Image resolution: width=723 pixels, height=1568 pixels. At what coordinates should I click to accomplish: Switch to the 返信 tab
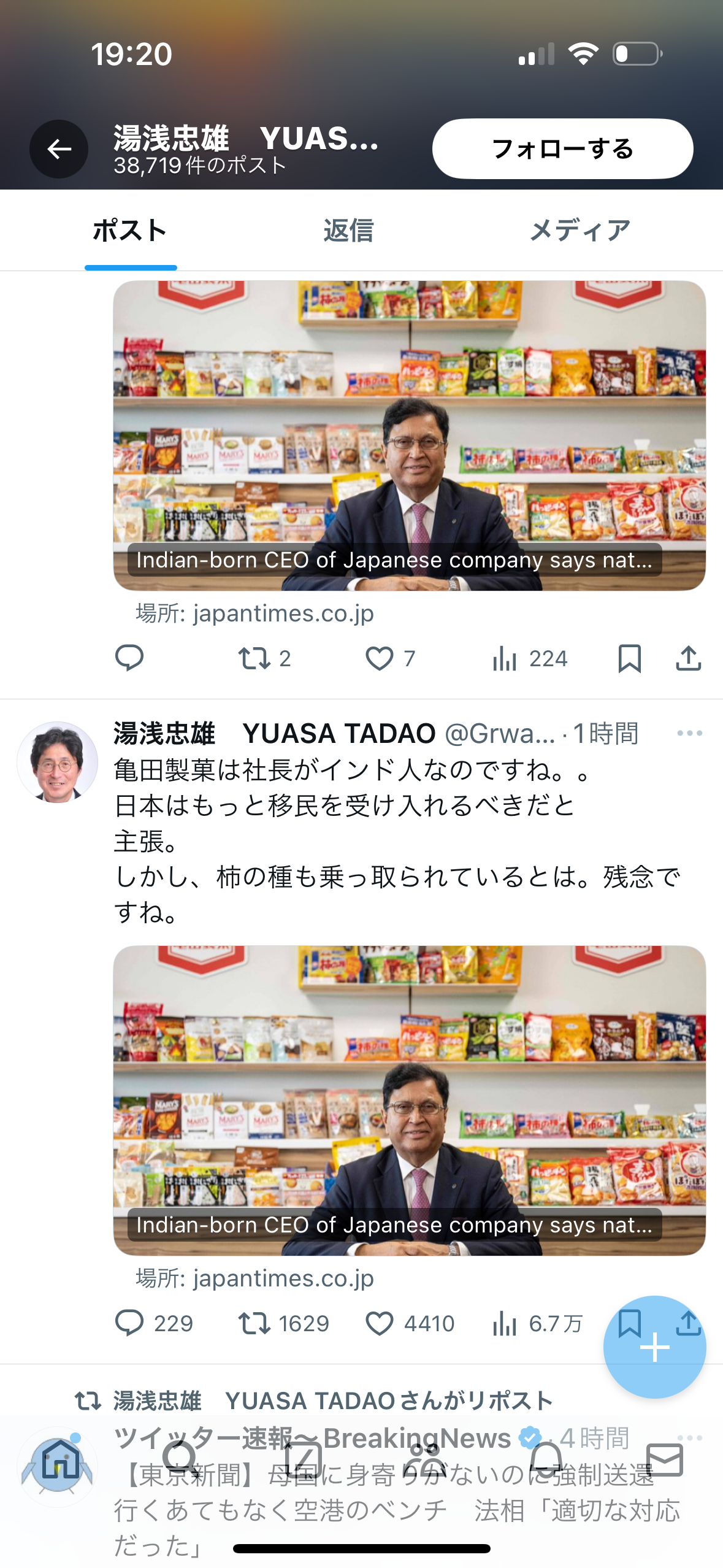[x=348, y=231]
